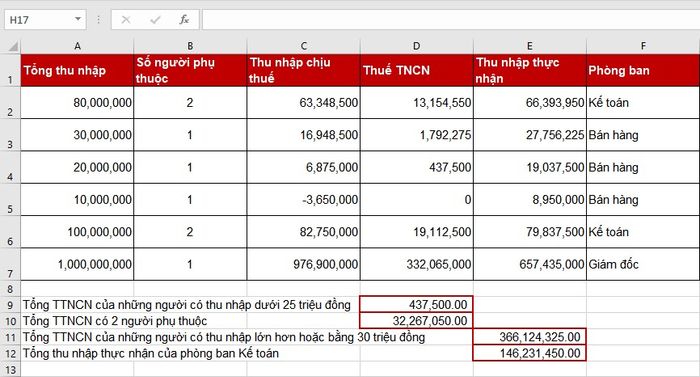Screen dimensions: 700x377
Task: Select cell with value 6,875,000
Action: pos(304,168)
